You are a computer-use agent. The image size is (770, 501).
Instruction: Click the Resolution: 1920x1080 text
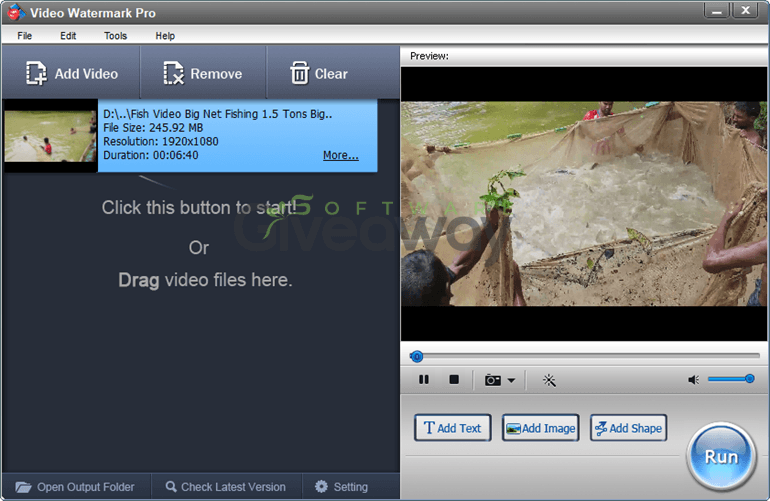(x=161, y=141)
